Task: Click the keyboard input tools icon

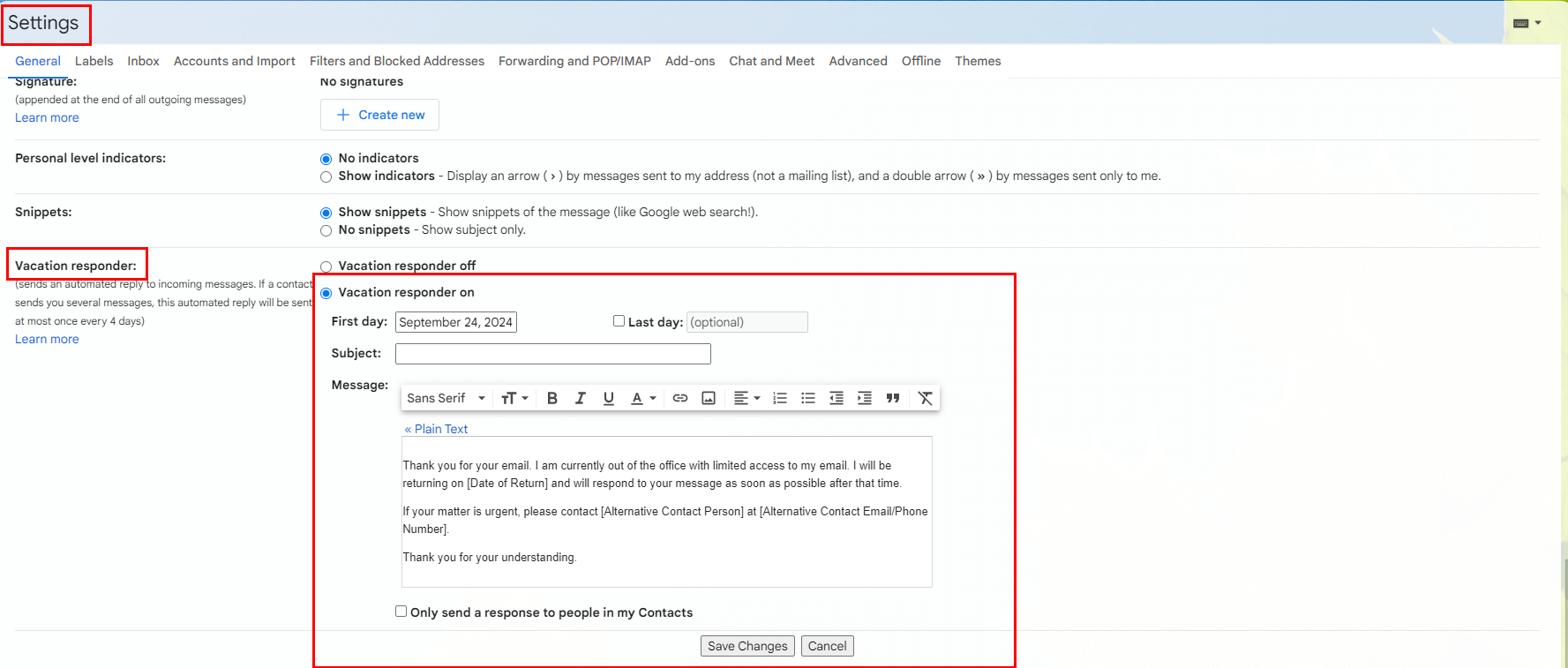Action: (x=1521, y=23)
